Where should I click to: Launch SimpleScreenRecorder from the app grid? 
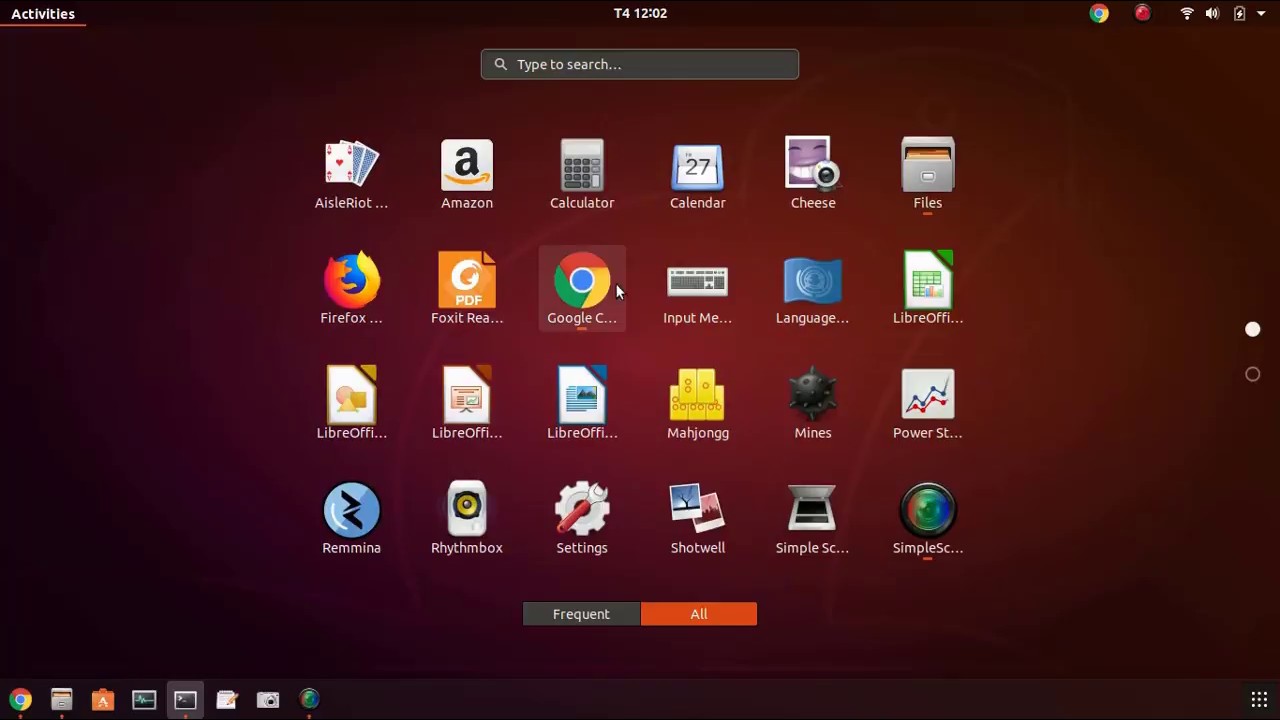coord(928,520)
